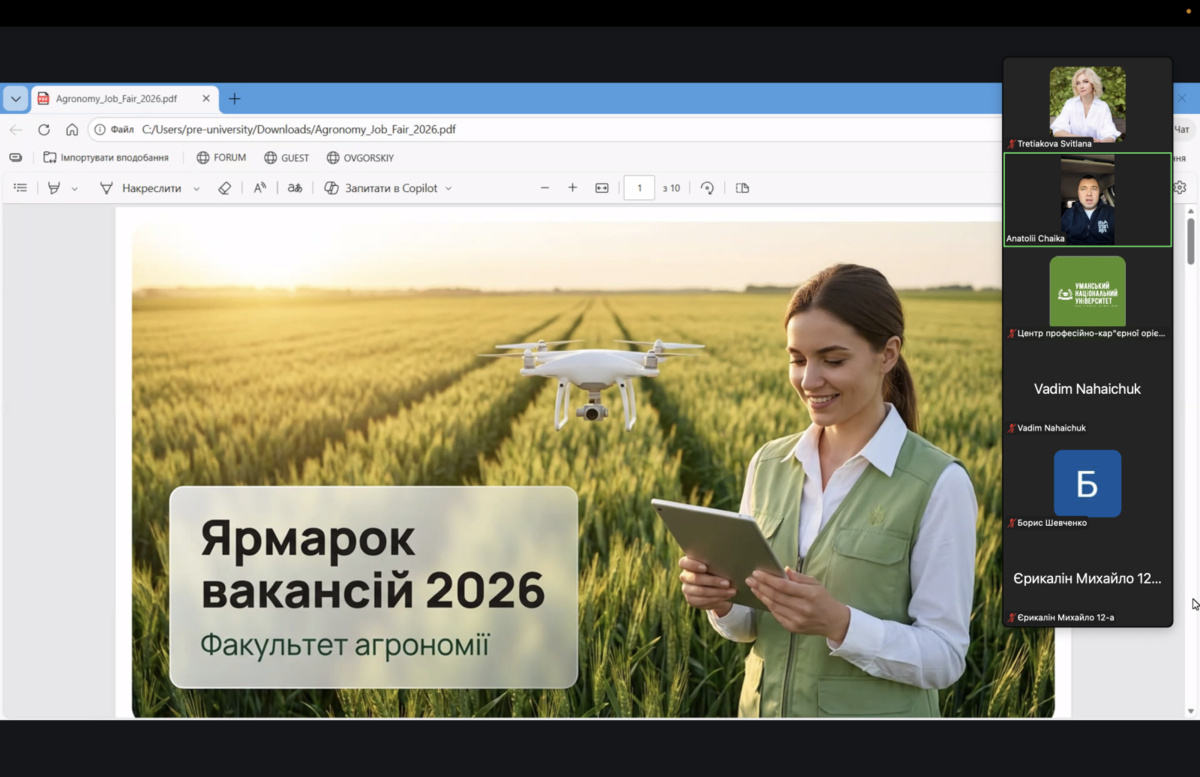
Task: Click Імпортувати вподобання in bookmarks bar
Action: pyautogui.click(x=106, y=158)
